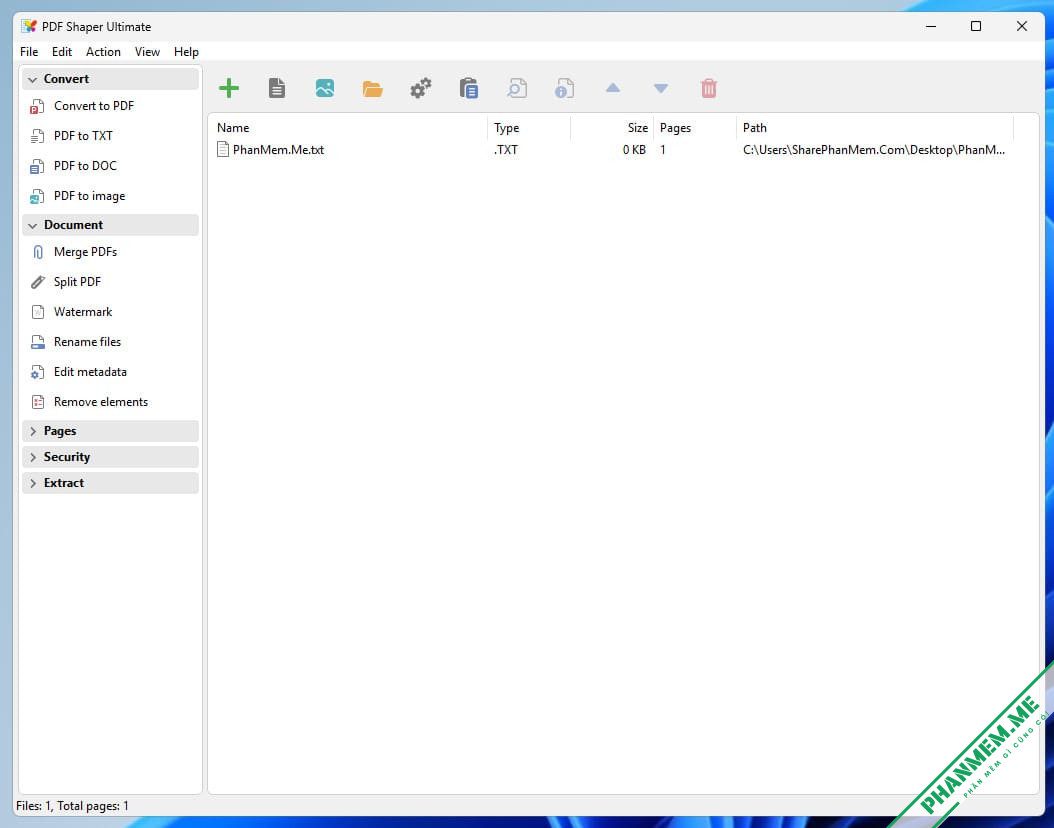Select the Remove elements label
This screenshot has width=1054, height=828.
point(101,402)
